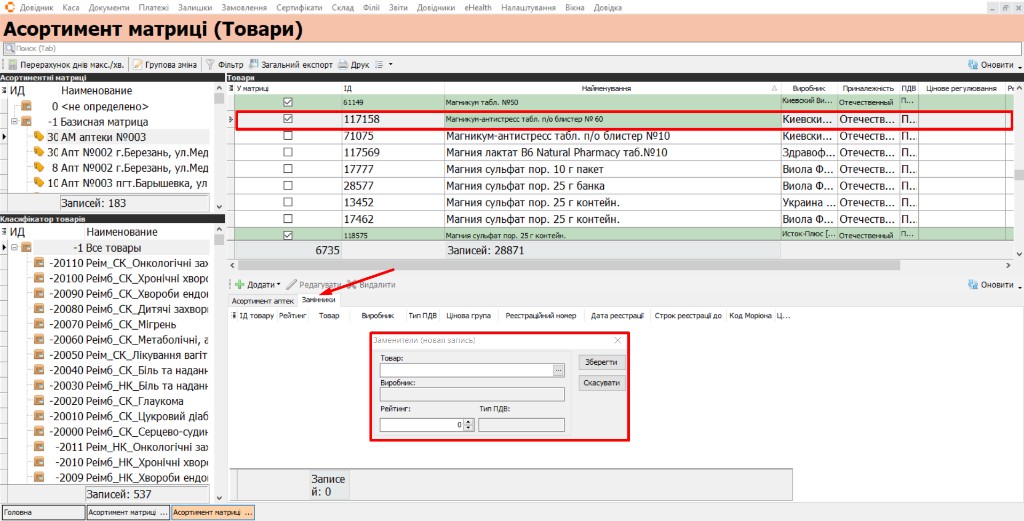Click Загальний експорт export icon
Image resolution: width=1024 pixels, height=521 pixels.
[x=254, y=65]
